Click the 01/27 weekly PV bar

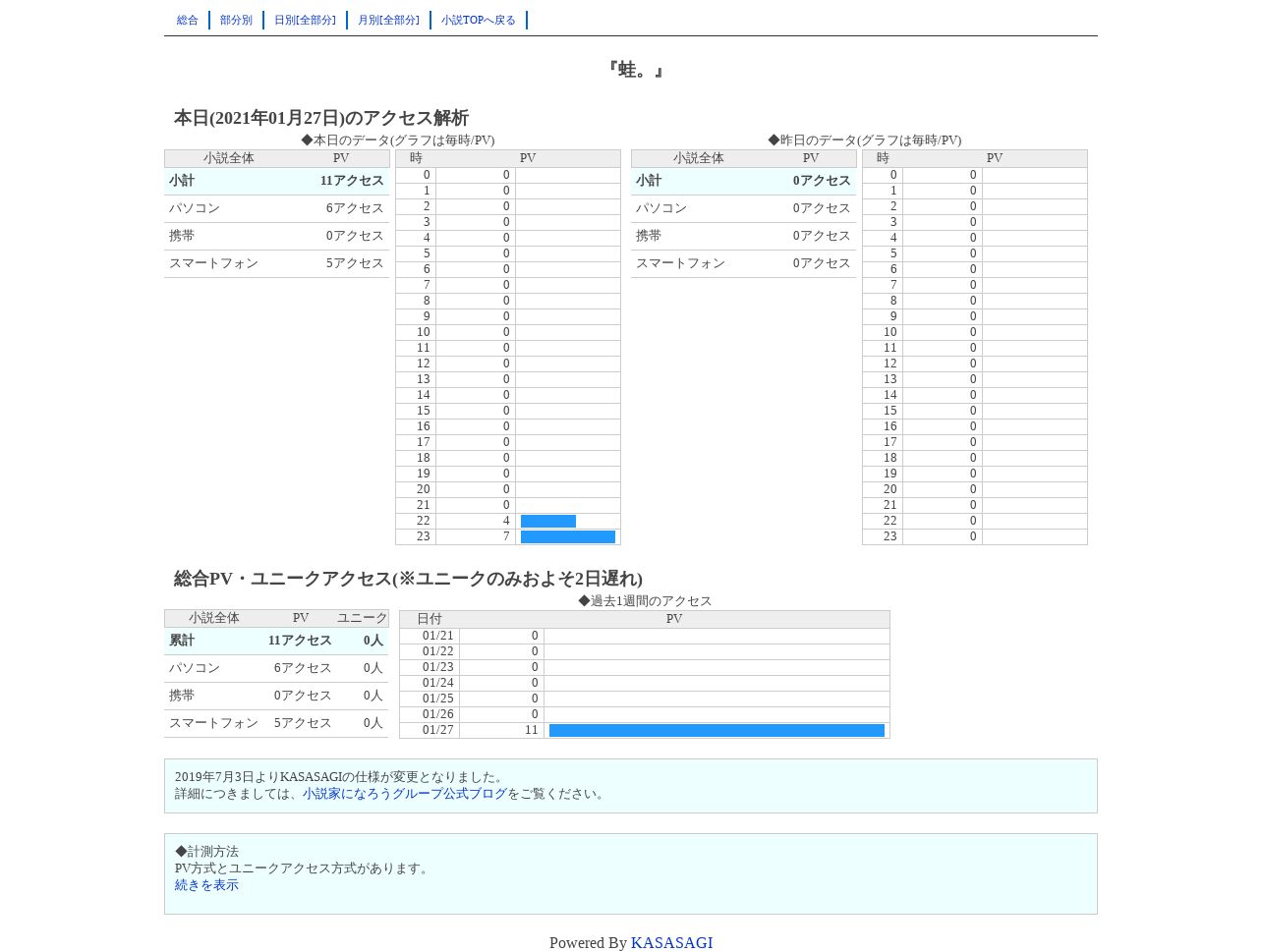717,731
